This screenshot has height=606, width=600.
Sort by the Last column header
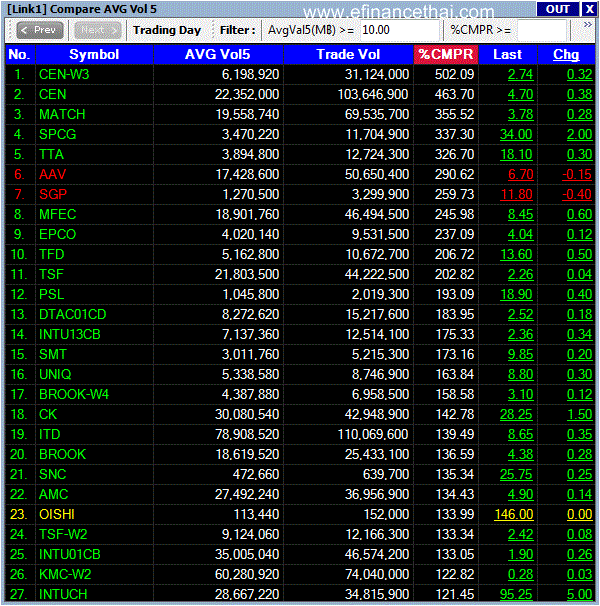tap(508, 54)
